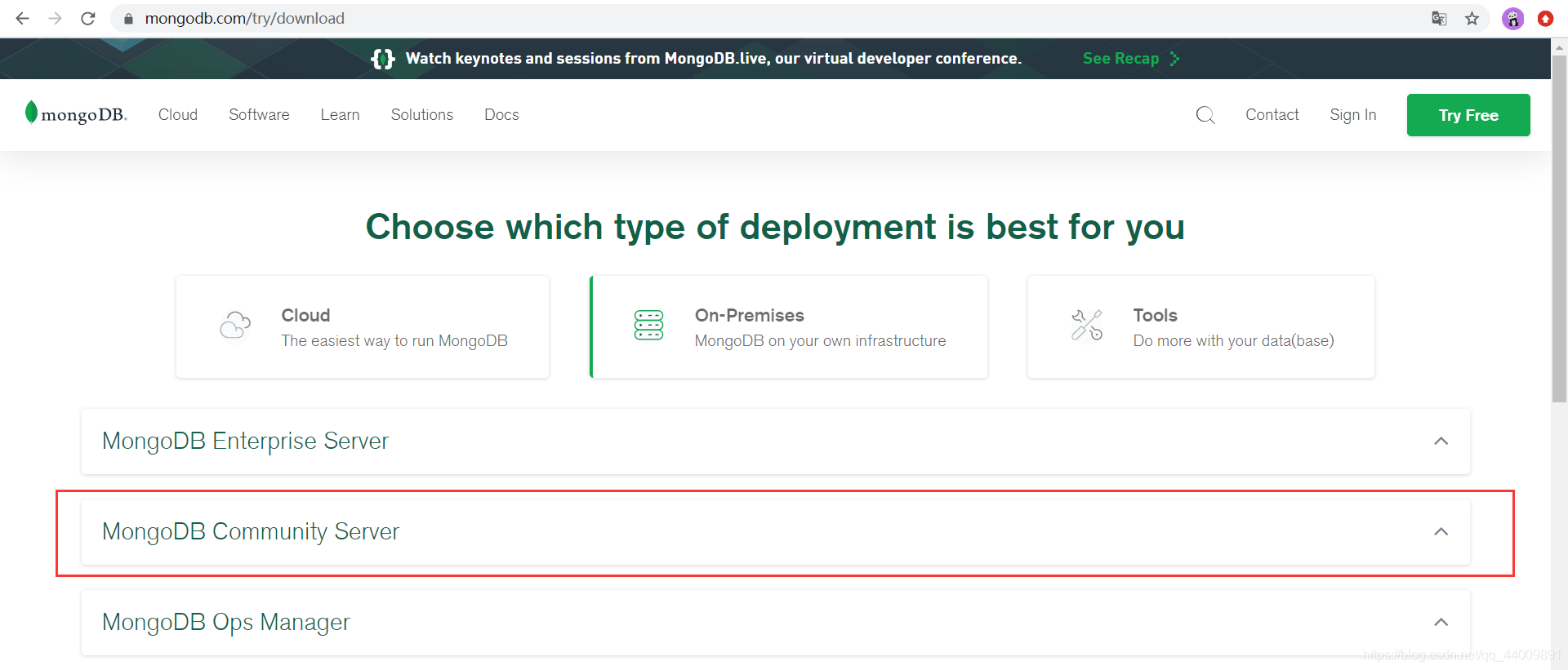The image size is (1568, 670).
Task: Open the Solutions nav menu
Action: coord(422,115)
